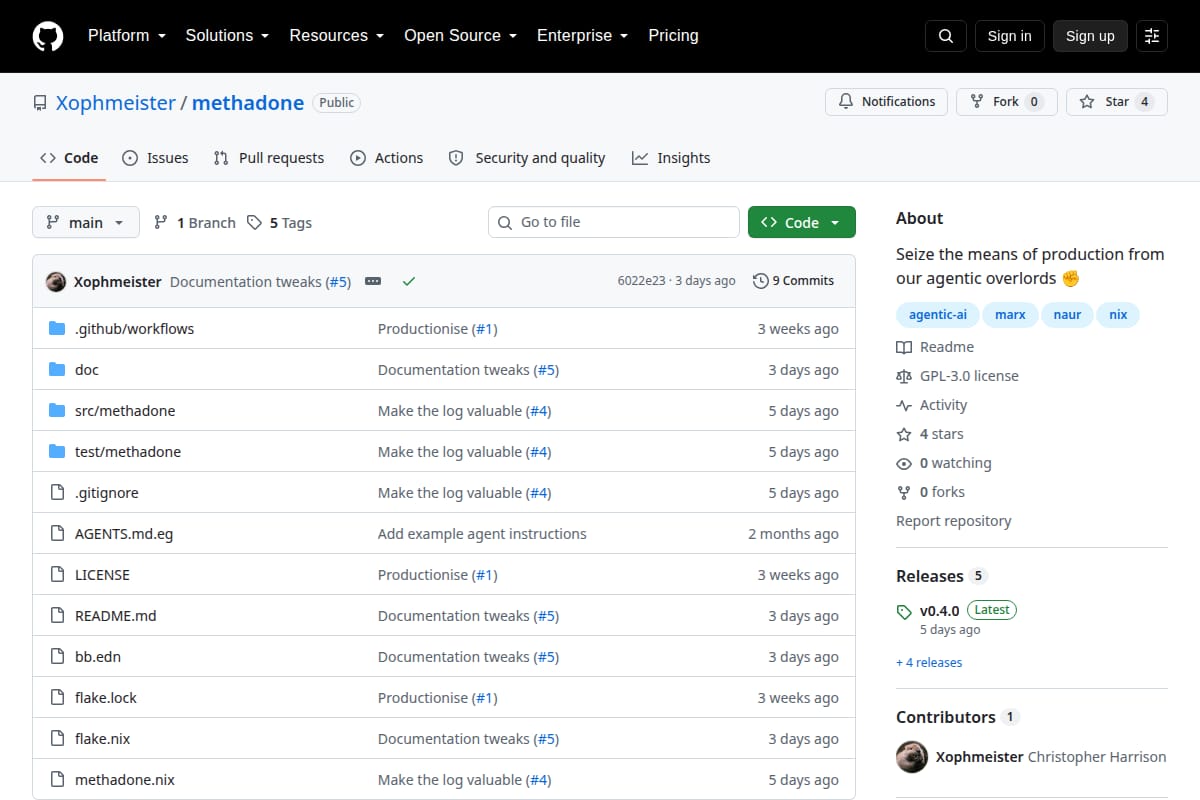This screenshot has height=800, width=1200.
Task: Star the methadone repository
Action: click(x=1117, y=102)
